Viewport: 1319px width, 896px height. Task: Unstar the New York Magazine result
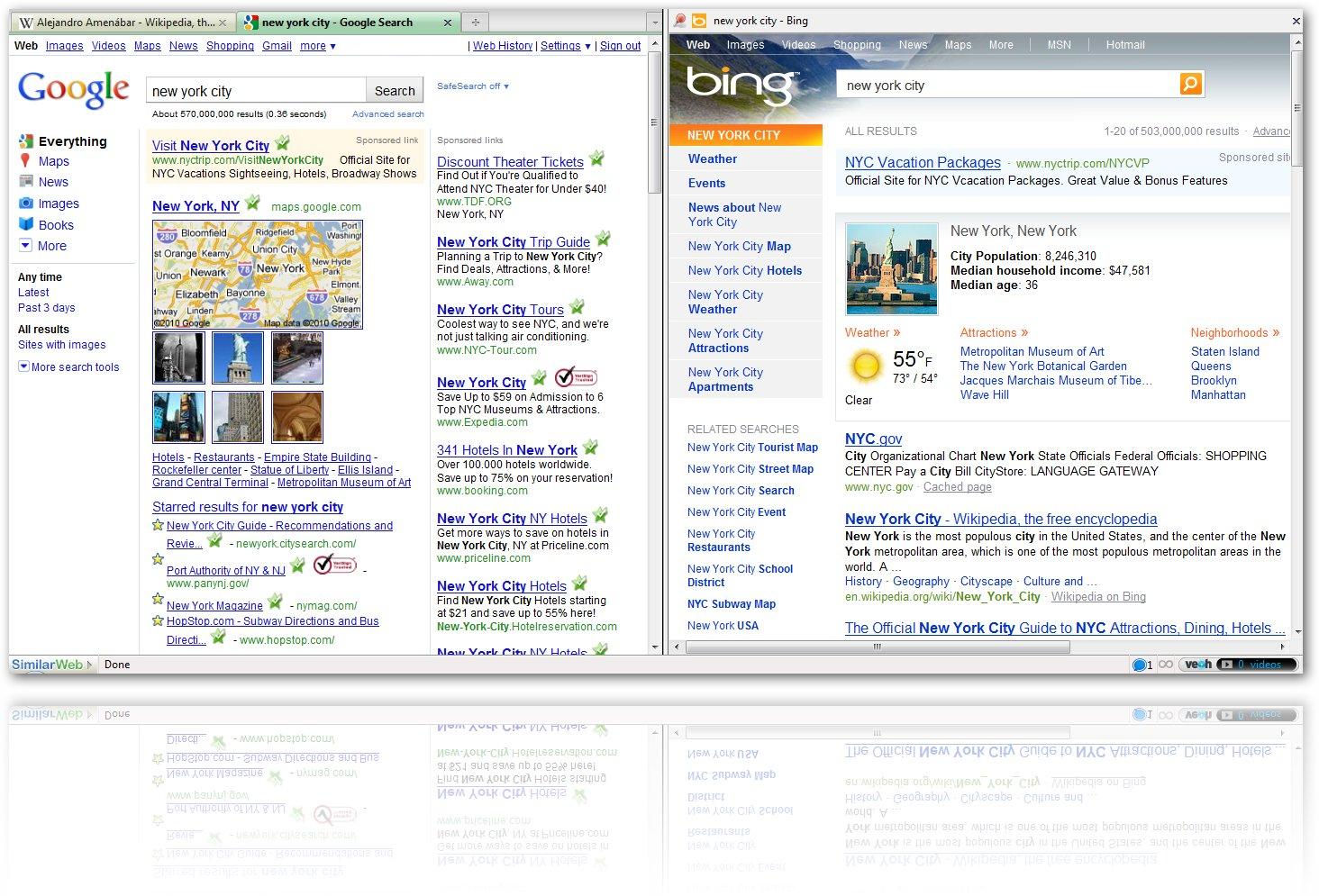pos(158,599)
